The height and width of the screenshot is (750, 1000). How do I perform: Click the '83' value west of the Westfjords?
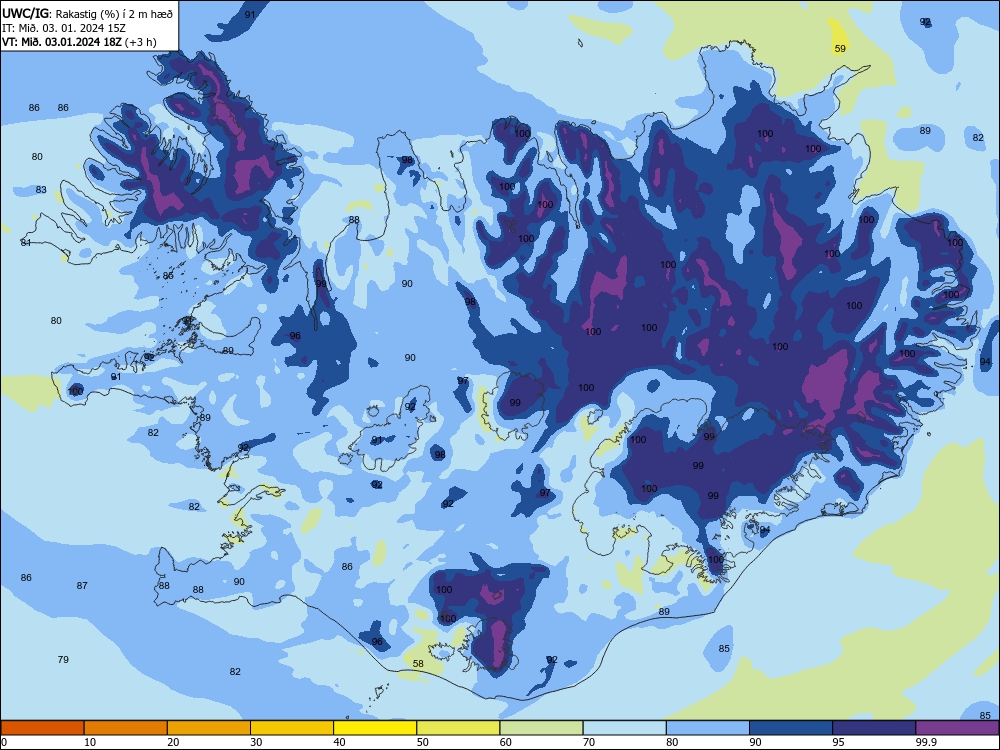click(x=41, y=189)
